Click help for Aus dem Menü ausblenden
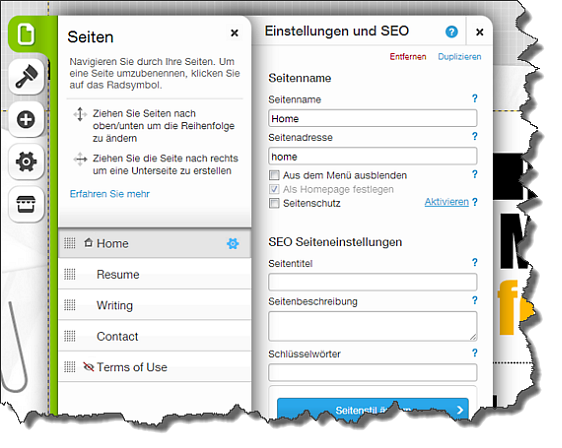Image resolution: width=562 pixels, height=448 pixels. click(x=475, y=175)
